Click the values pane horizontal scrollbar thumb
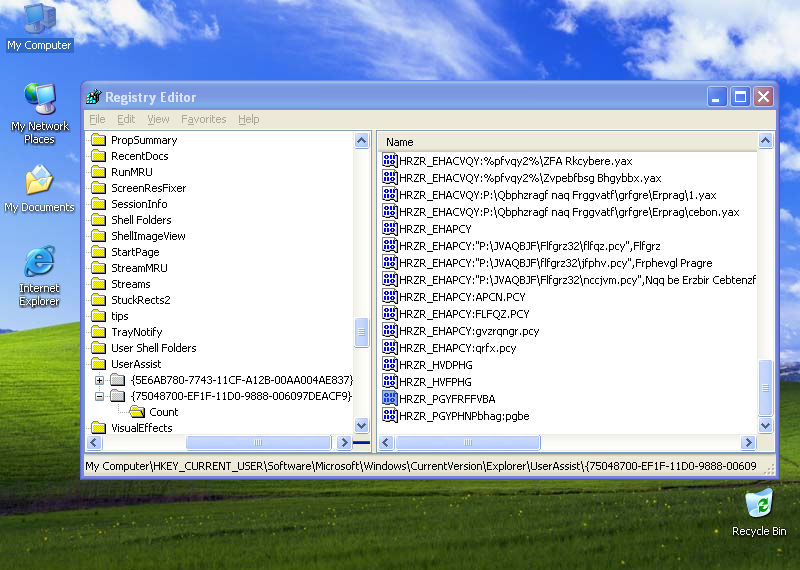The width and height of the screenshot is (800, 570). [468, 442]
